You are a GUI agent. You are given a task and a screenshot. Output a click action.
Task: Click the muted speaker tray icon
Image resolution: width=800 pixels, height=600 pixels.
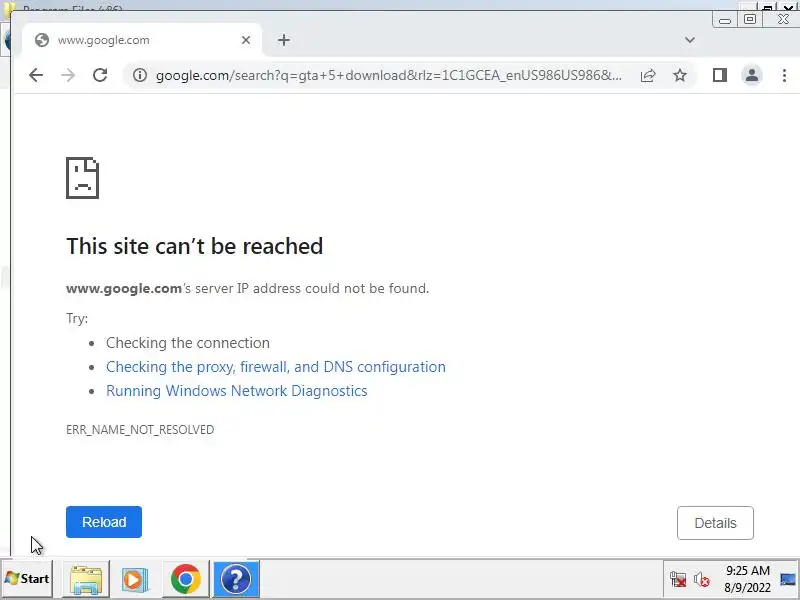pyautogui.click(x=702, y=580)
